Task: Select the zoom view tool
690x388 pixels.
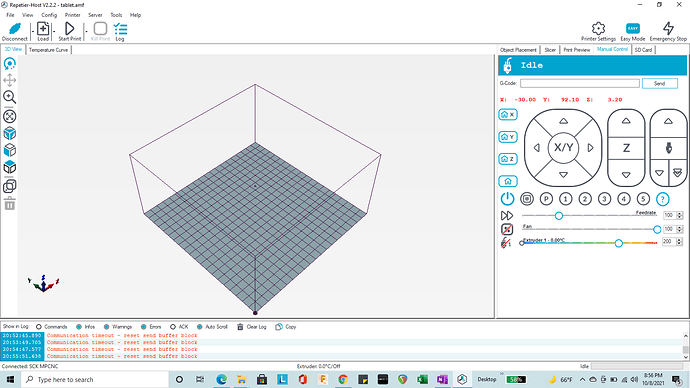Action: point(10,97)
